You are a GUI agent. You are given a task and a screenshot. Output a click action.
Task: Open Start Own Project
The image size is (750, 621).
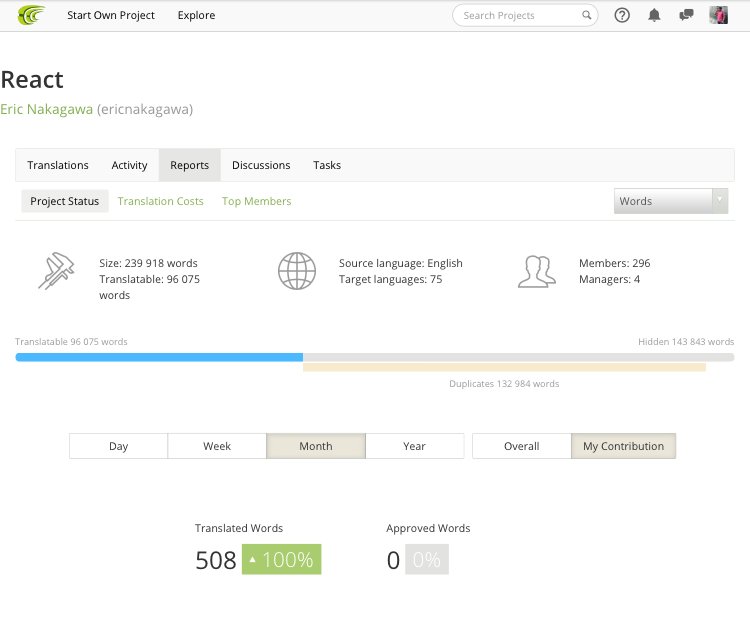click(110, 15)
